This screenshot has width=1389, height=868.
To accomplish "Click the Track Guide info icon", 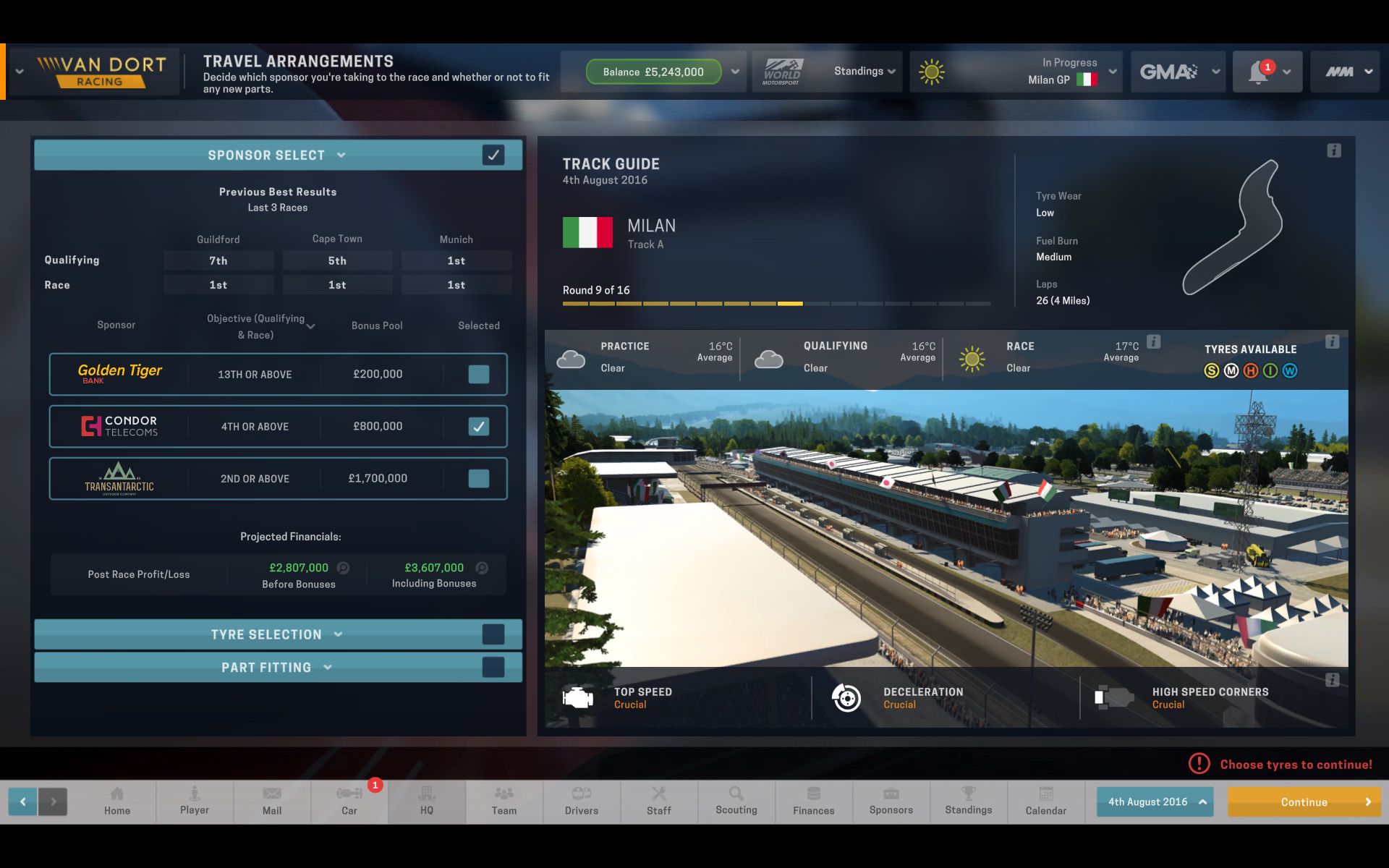I will (x=1333, y=150).
